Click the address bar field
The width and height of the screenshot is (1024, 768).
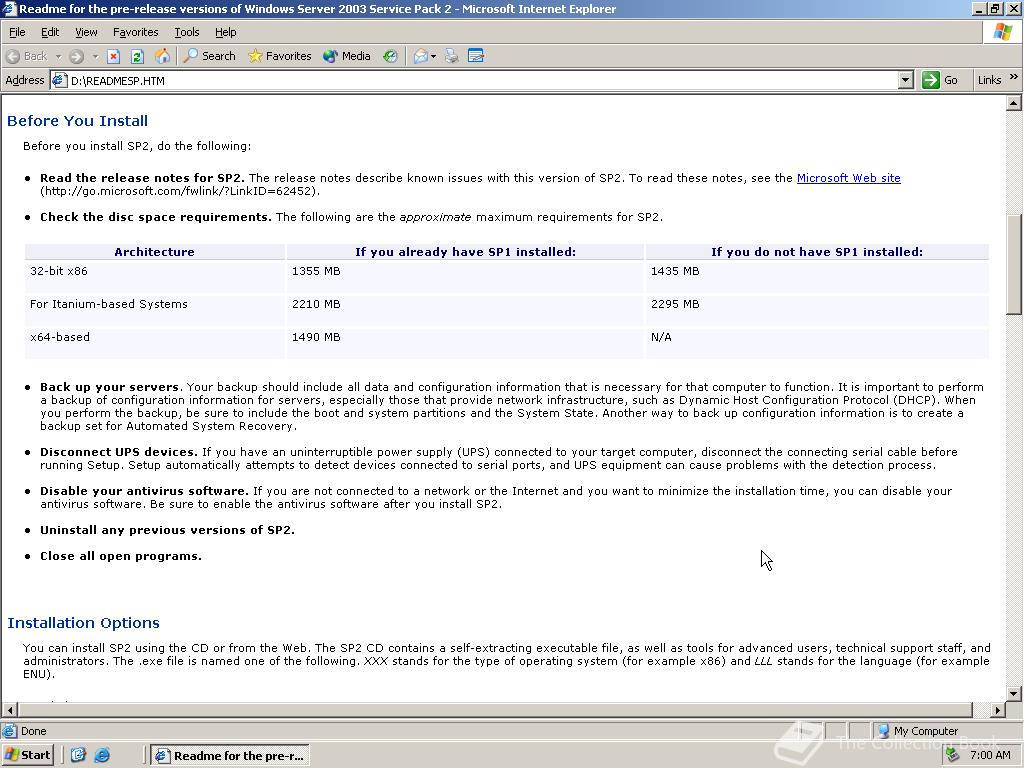[482, 80]
